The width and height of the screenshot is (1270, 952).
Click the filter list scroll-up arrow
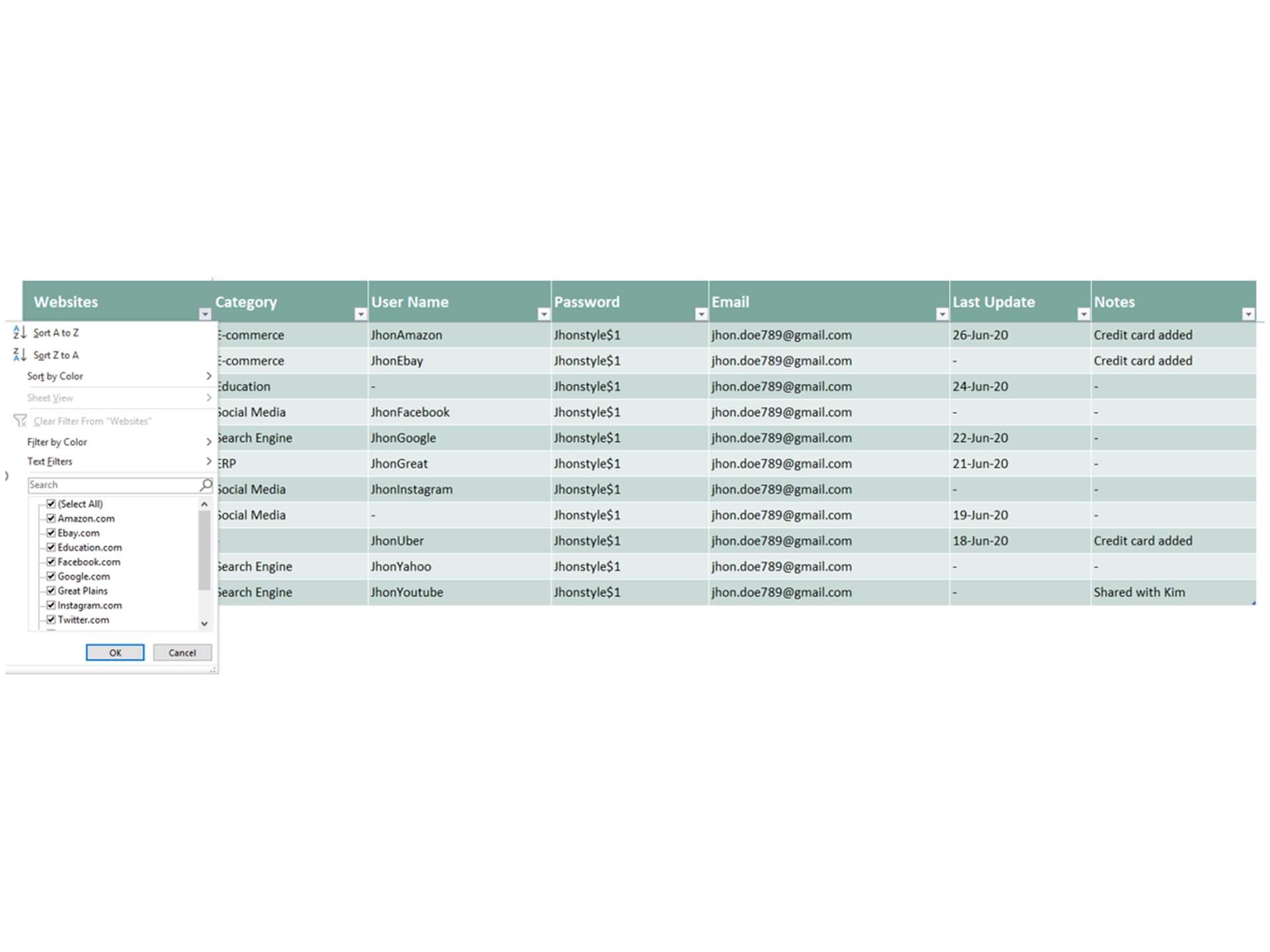coord(204,504)
